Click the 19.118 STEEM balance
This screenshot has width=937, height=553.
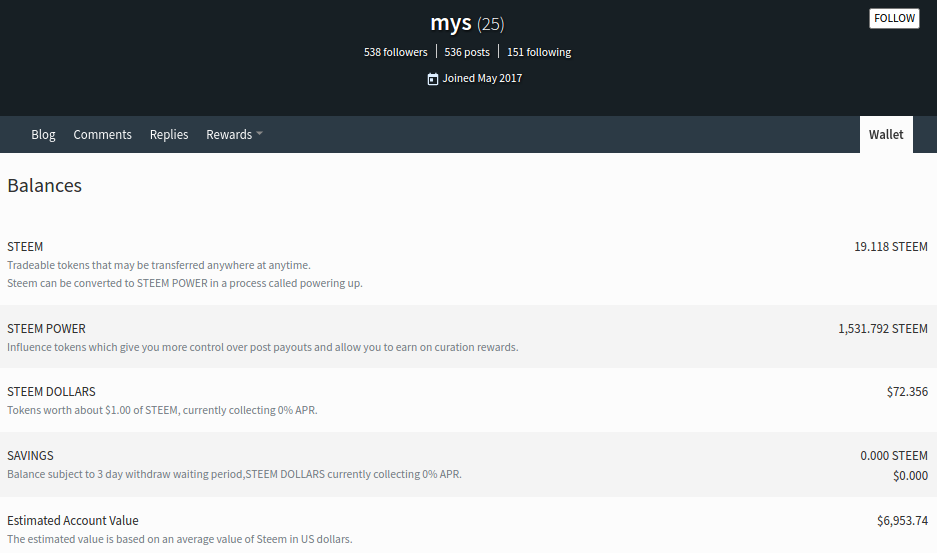click(x=890, y=246)
